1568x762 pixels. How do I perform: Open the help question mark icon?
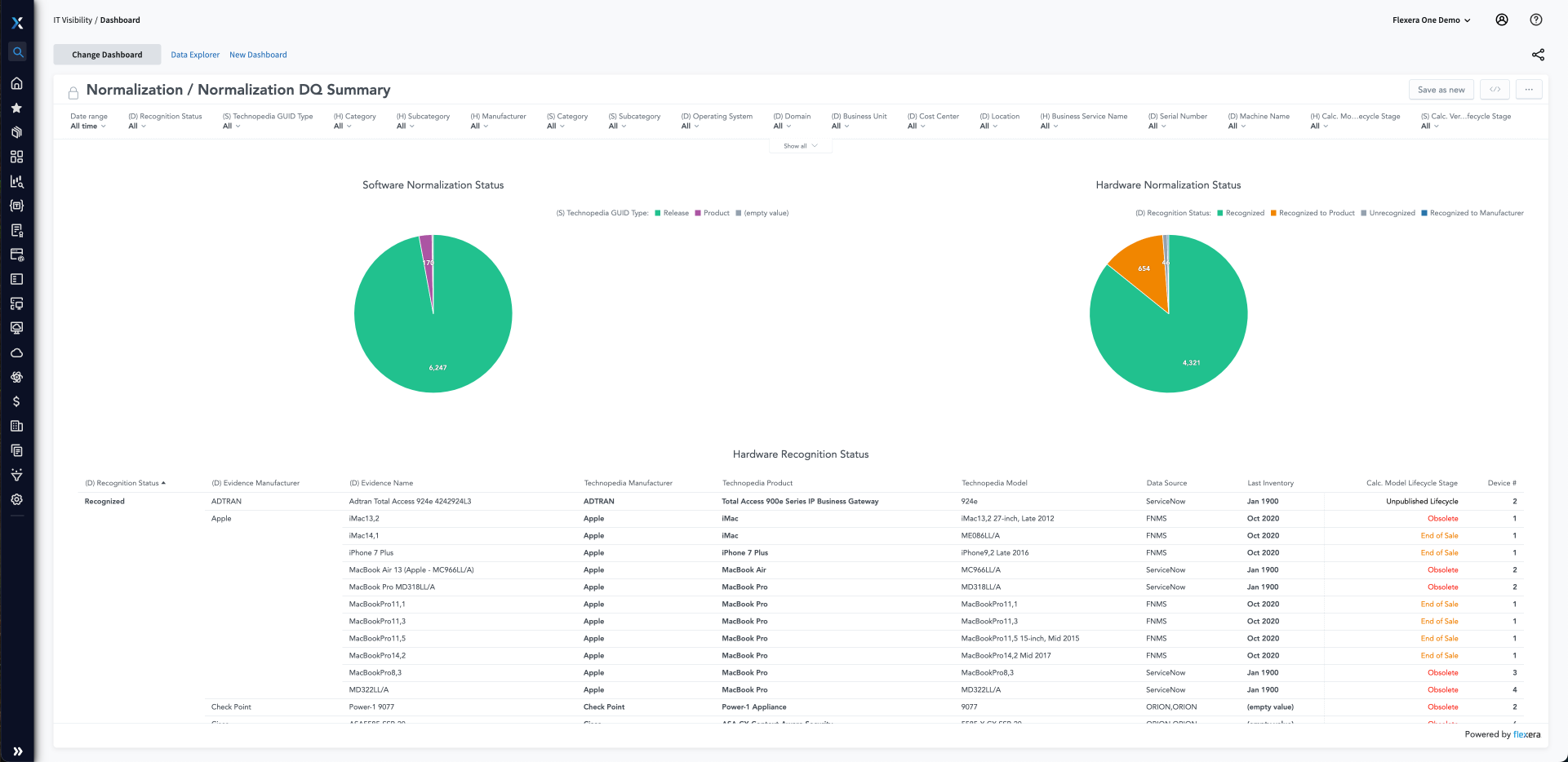(1536, 20)
